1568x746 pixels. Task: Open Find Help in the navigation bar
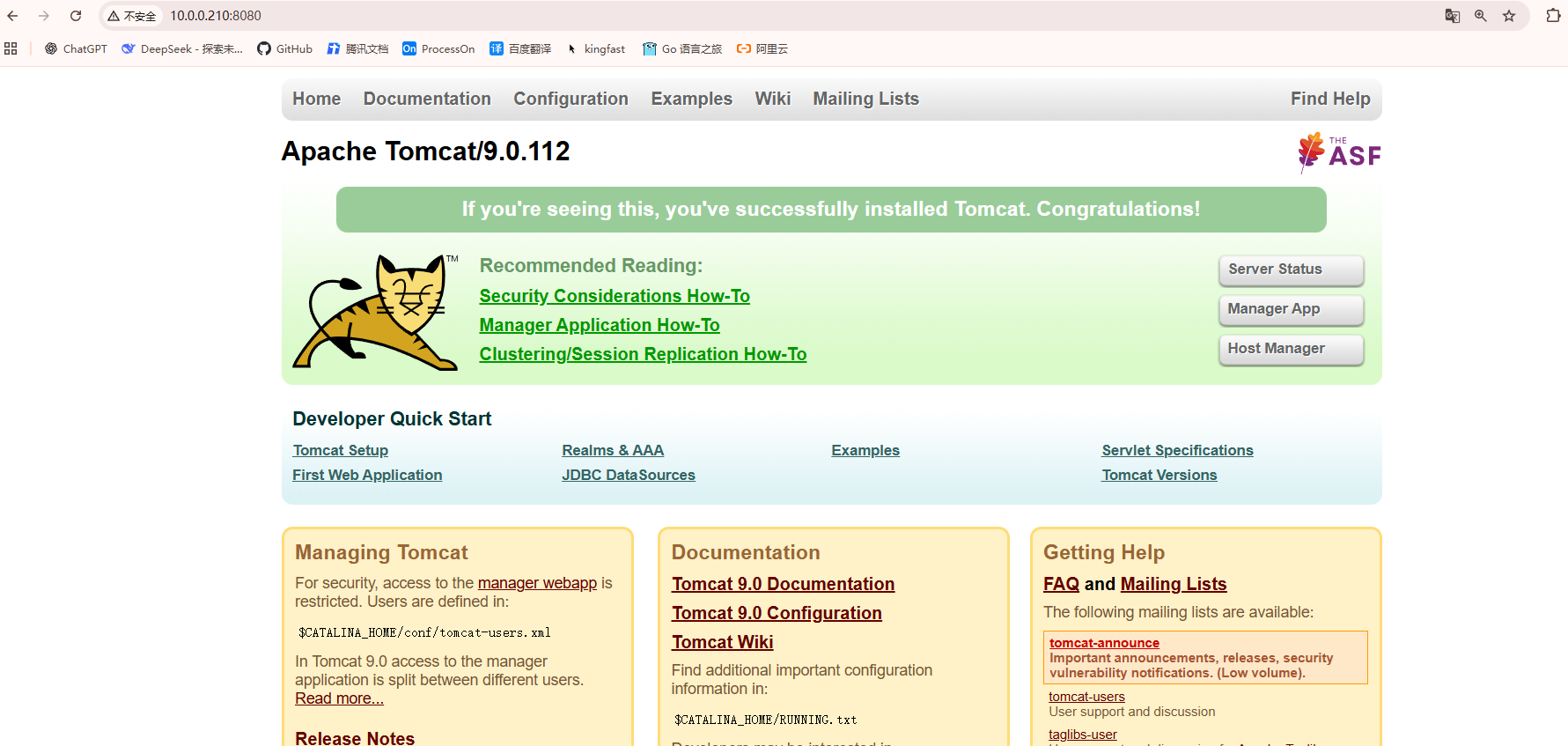click(x=1330, y=99)
